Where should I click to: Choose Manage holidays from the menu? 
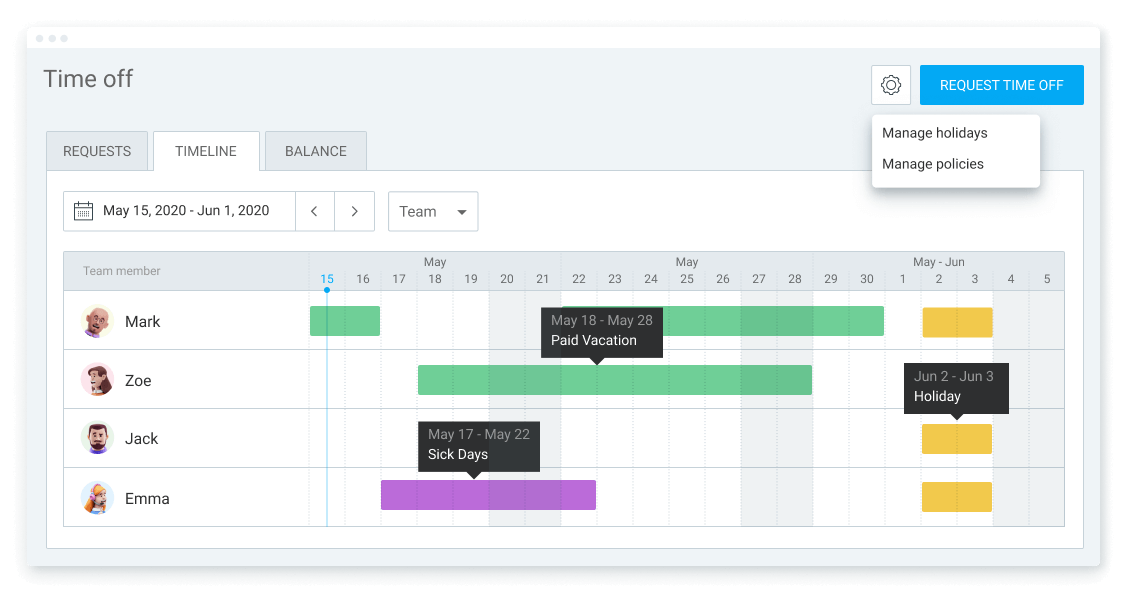(932, 132)
